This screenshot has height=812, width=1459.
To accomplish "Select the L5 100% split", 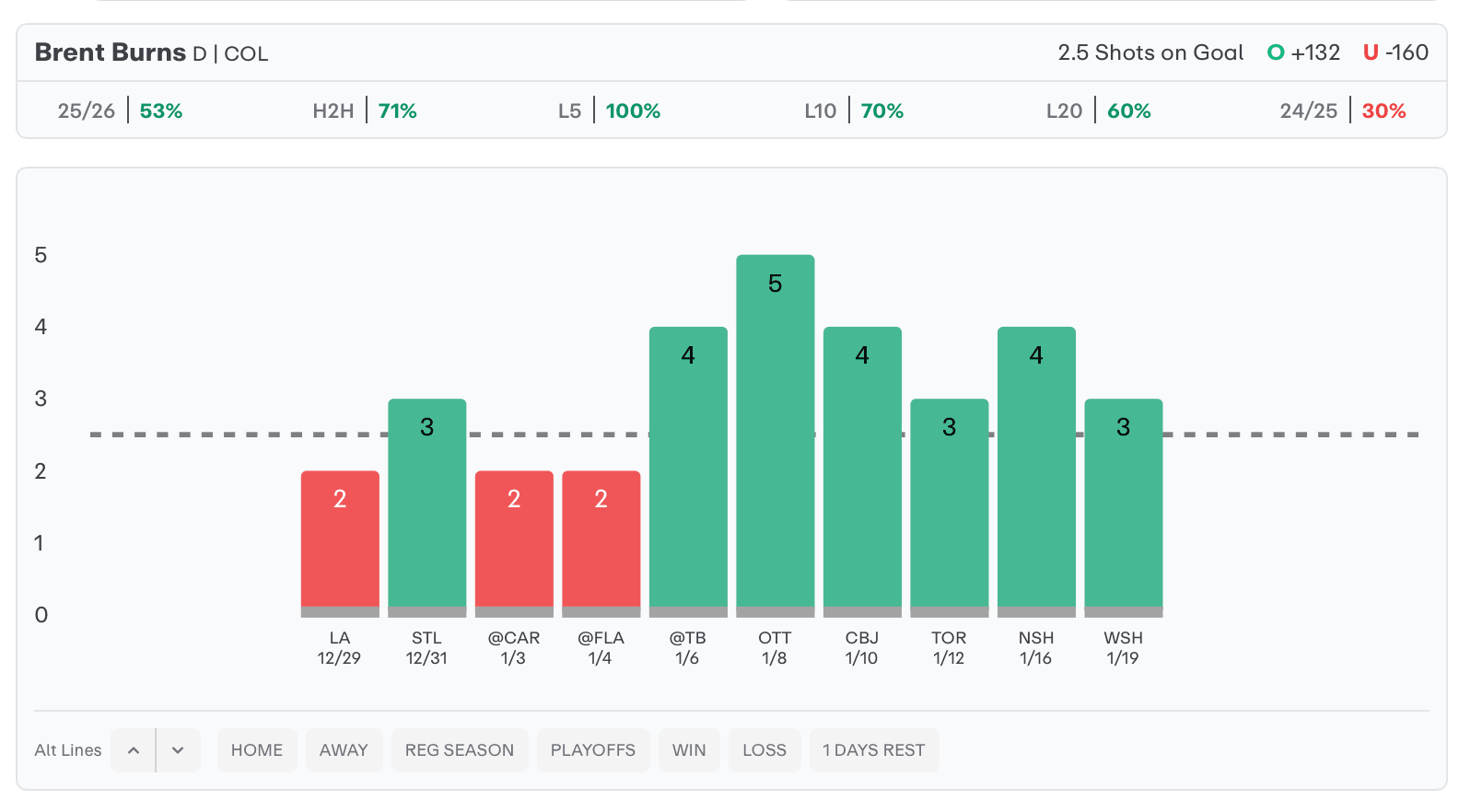I will [x=610, y=111].
